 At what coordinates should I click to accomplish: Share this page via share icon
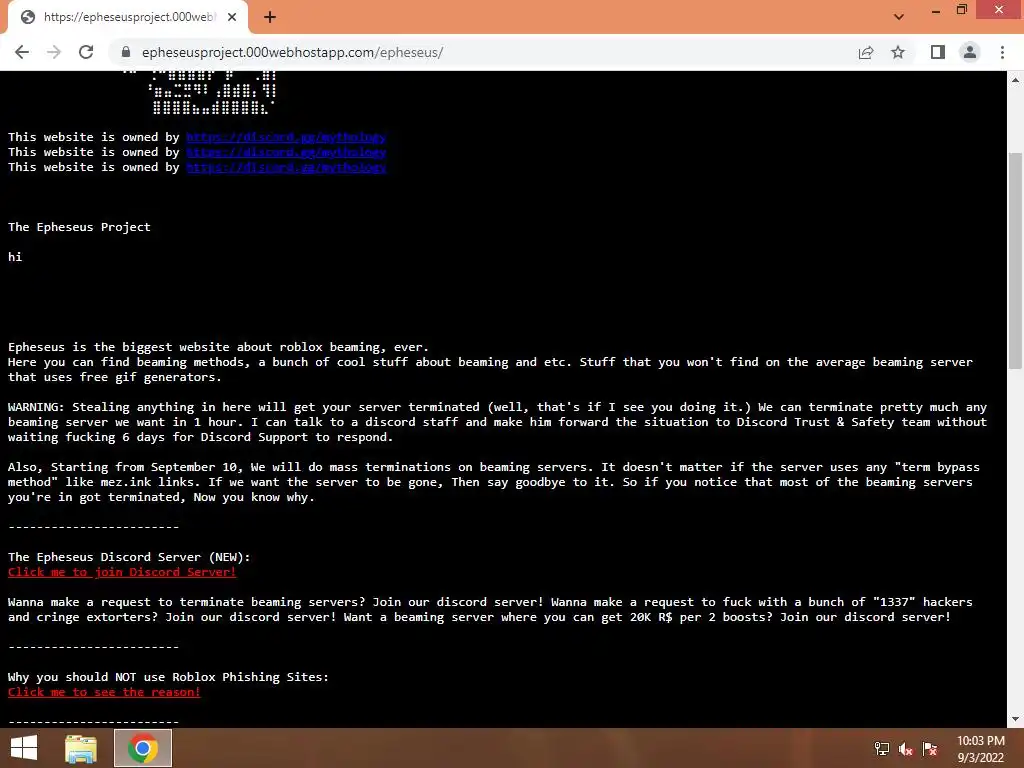coord(866,52)
